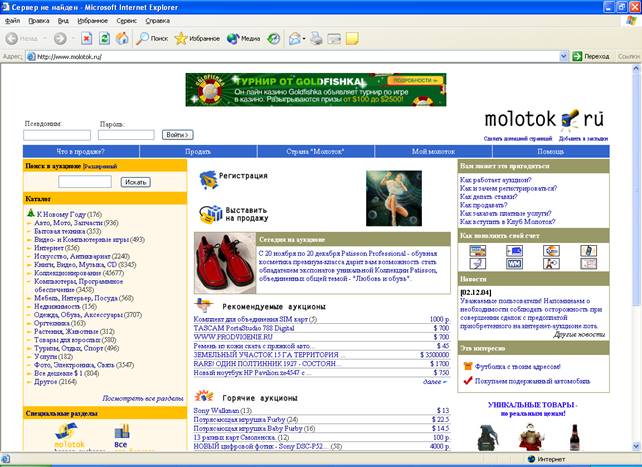
Task: Open the address bar dropdown arrow
Action: tap(564, 56)
